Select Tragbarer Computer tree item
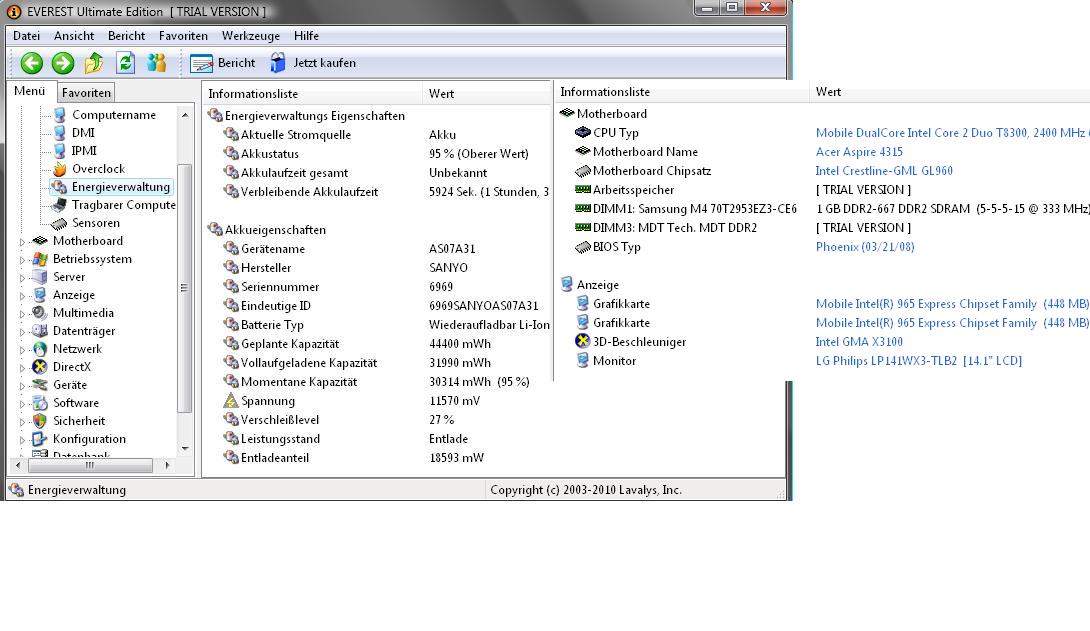Viewport: 1090px width, 631px height. click(124, 205)
